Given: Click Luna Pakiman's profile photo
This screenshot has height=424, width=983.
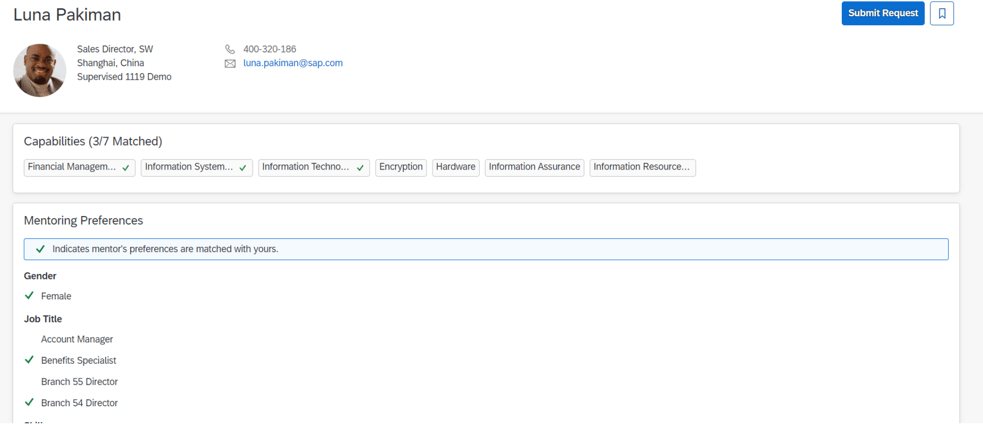Looking at the screenshot, I should pyautogui.click(x=40, y=70).
